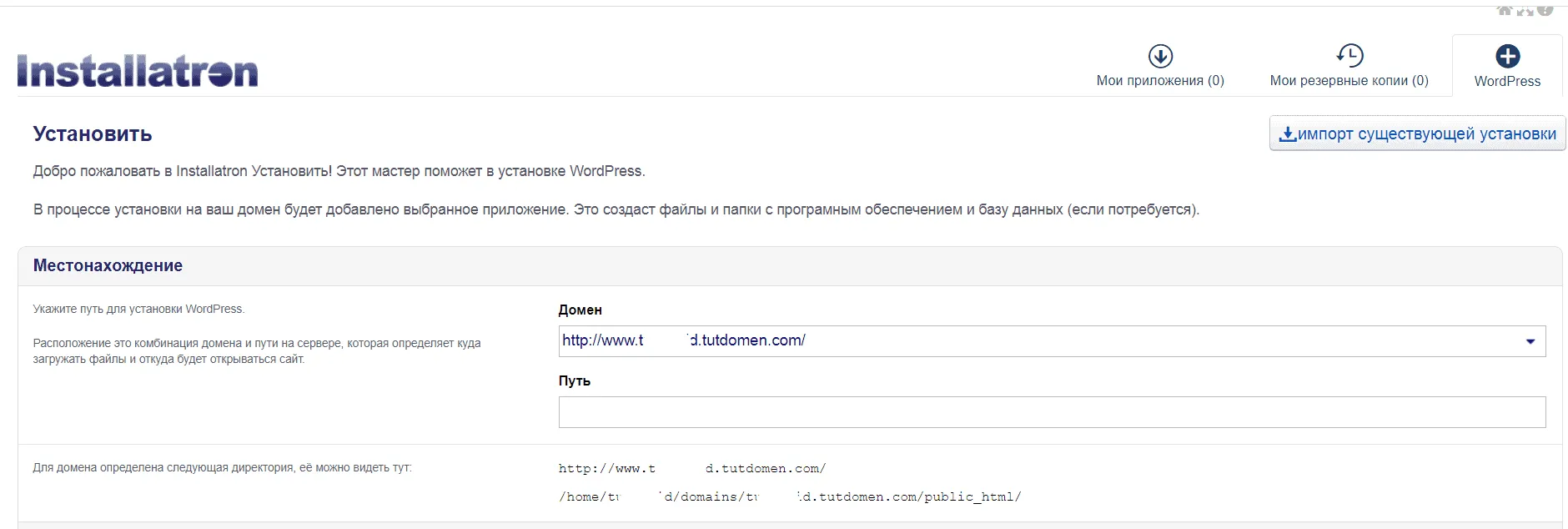Screen dimensions: 1568x529
Task: Click the Путь field label
Action: tap(574, 380)
